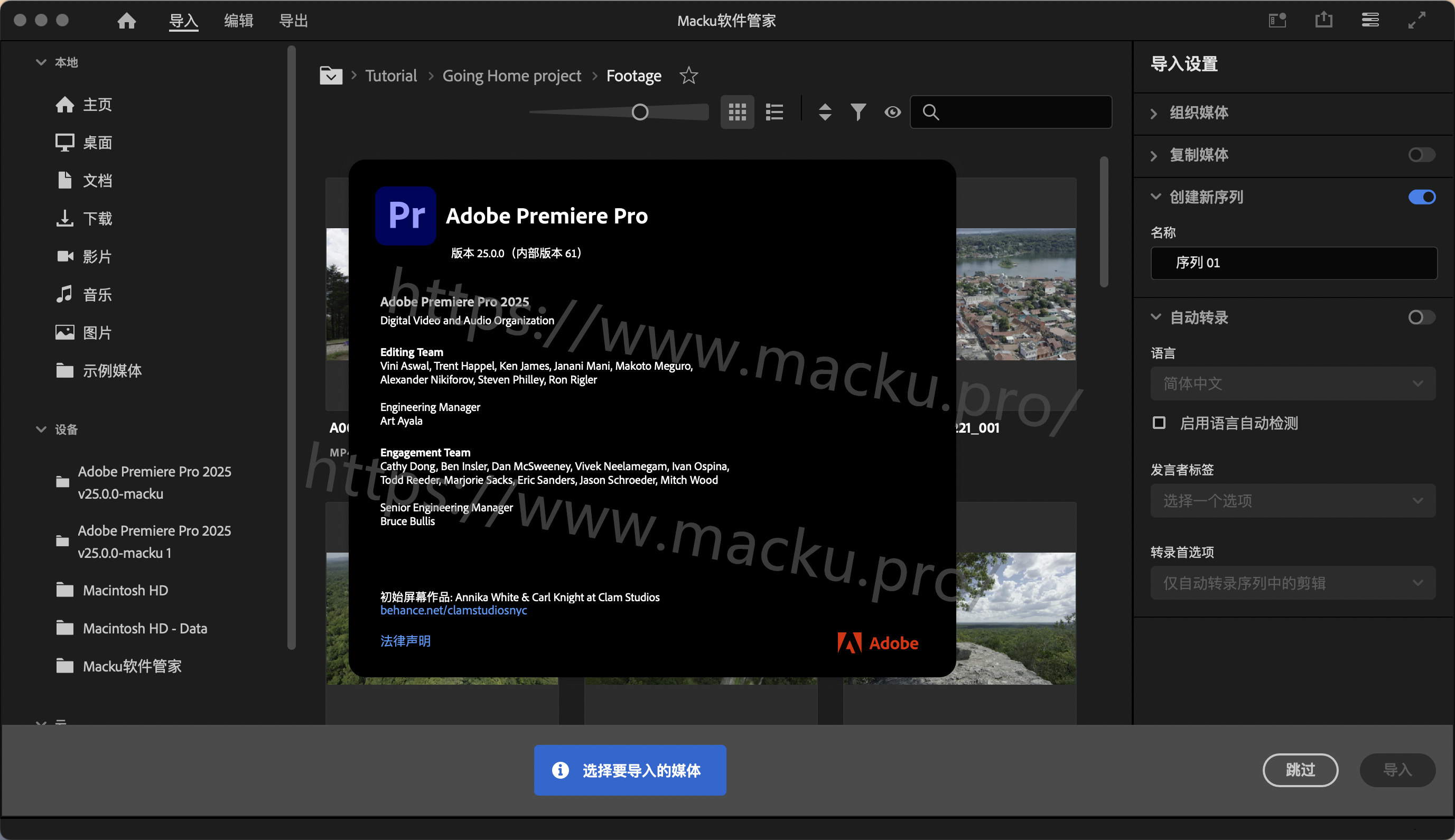Viewport: 1455px width, 840px height.
Task: Open the 仅自动转录序列中的剪辑 dropdown
Action: [x=1293, y=583]
